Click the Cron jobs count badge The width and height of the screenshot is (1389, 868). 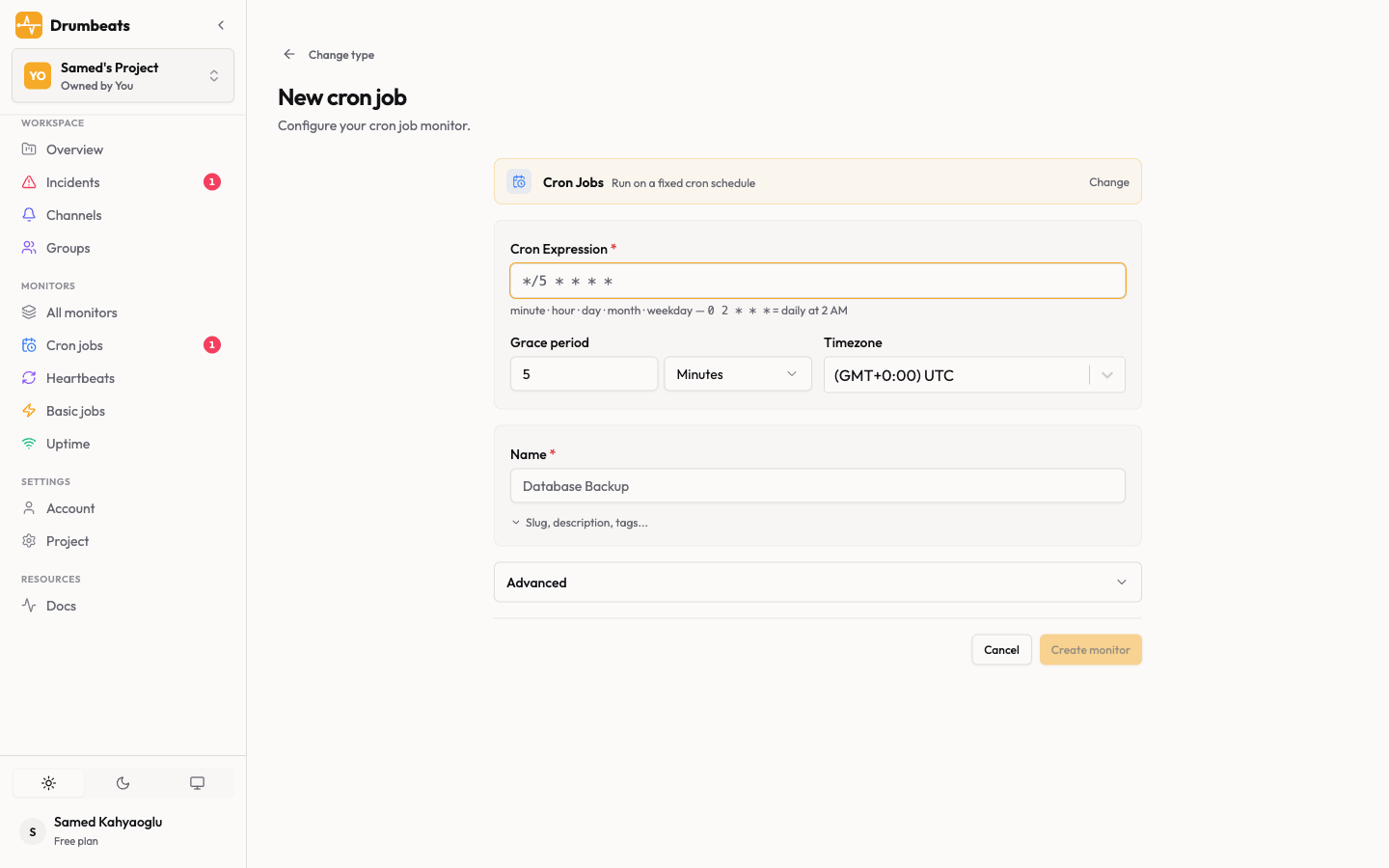pyautogui.click(x=212, y=345)
